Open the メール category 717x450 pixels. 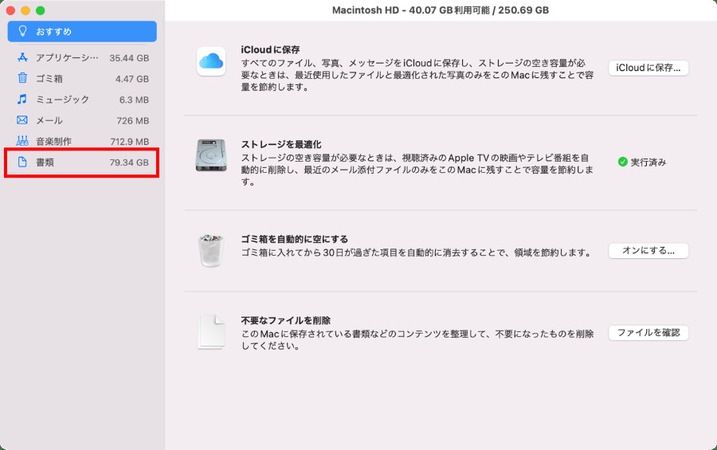[x=82, y=120]
